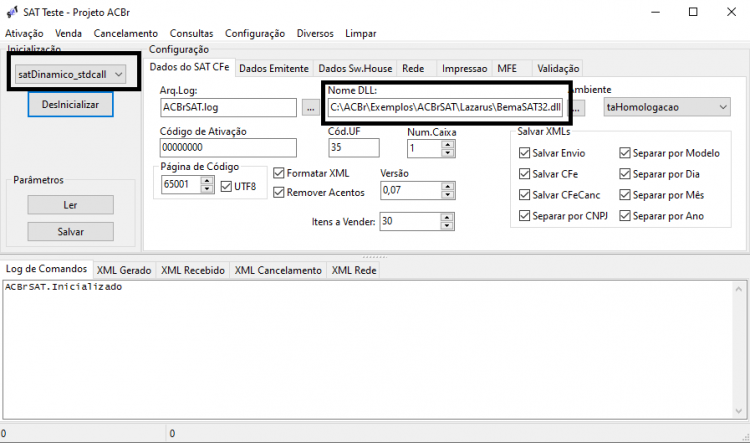Click the Salvar parameters button
The width and height of the screenshot is (750, 443).
click(70, 232)
